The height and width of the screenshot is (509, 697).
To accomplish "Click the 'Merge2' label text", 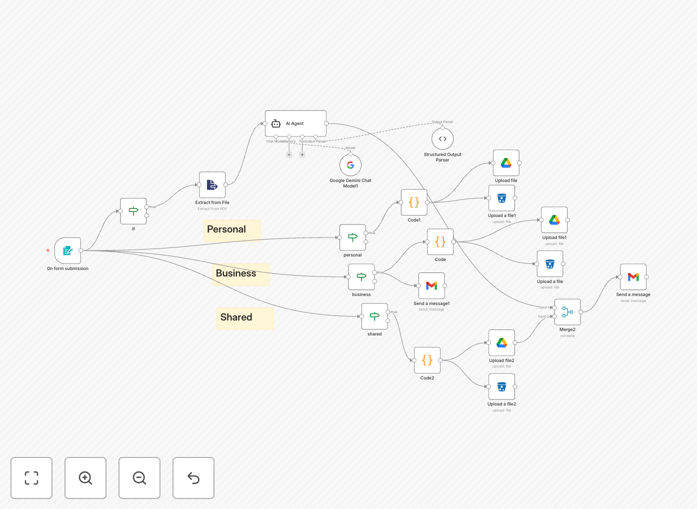I will tap(567, 330).
